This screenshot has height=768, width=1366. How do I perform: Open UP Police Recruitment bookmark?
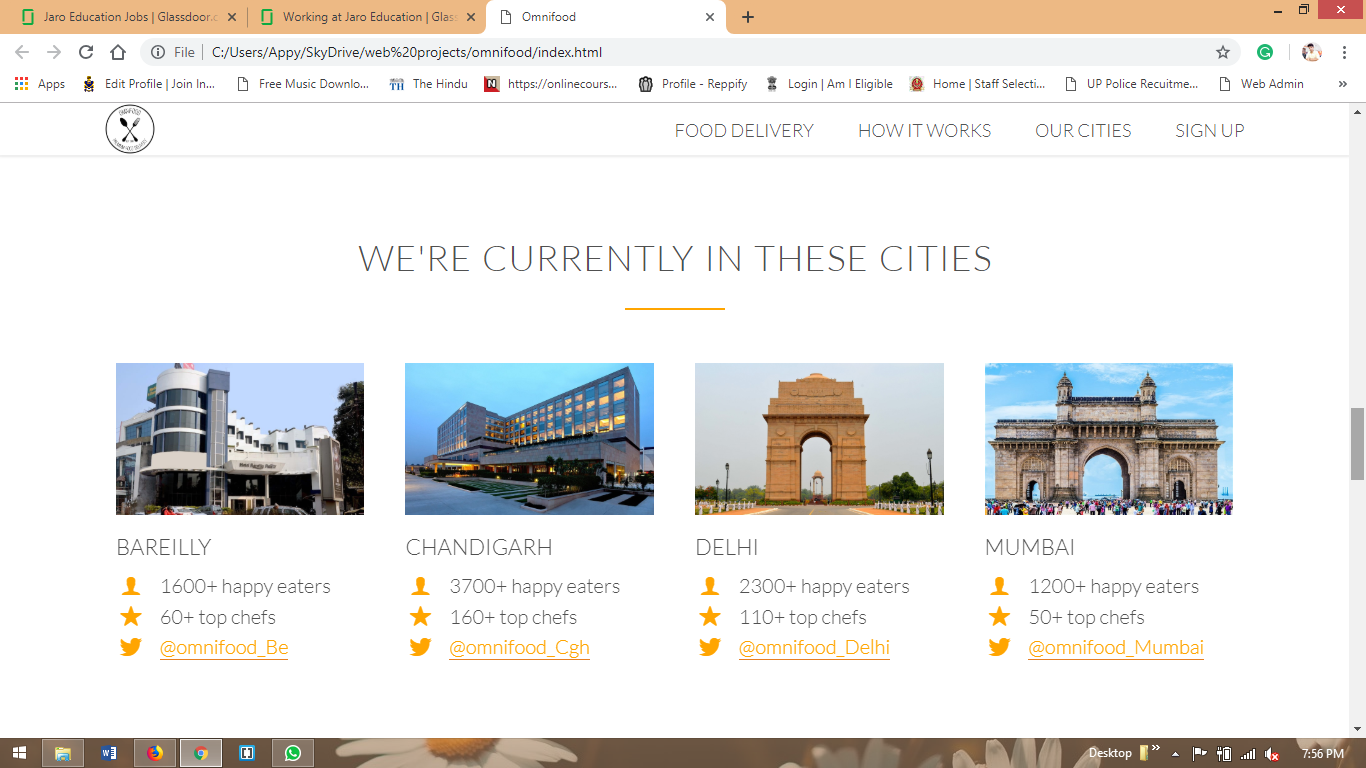(x=1131, y=84)
